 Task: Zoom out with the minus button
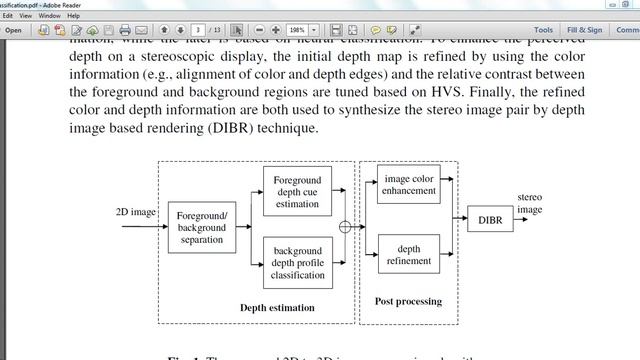click(259, 30)
